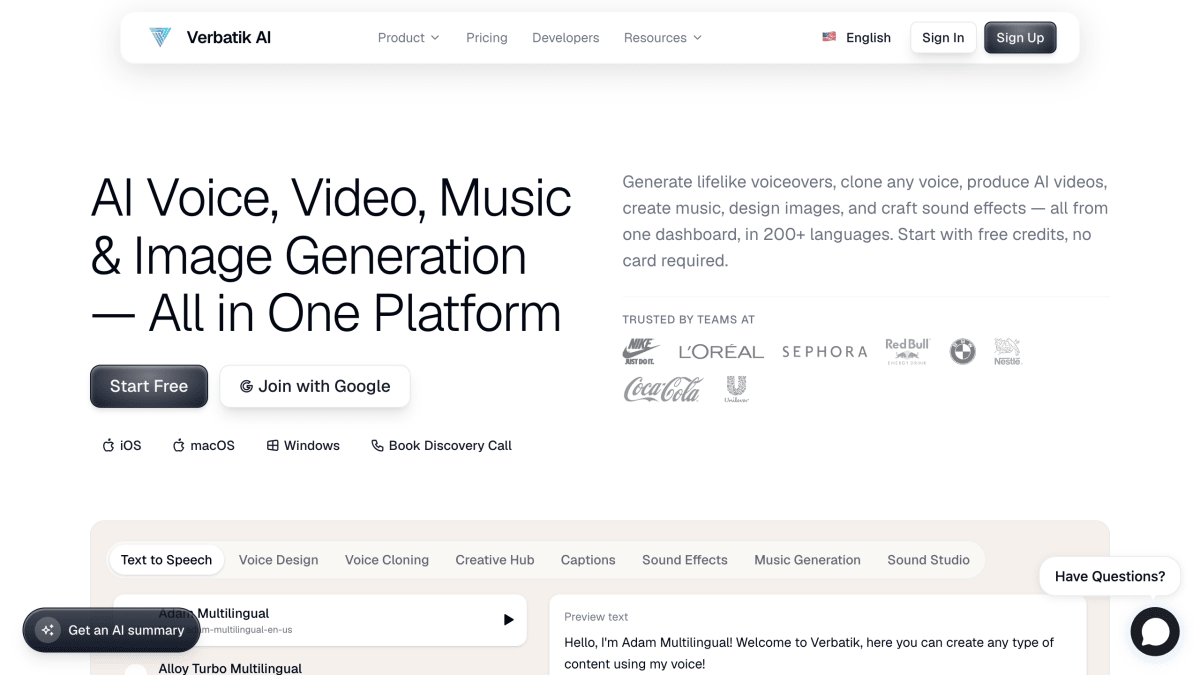Open the Sound Studio tab

[928, 560]
